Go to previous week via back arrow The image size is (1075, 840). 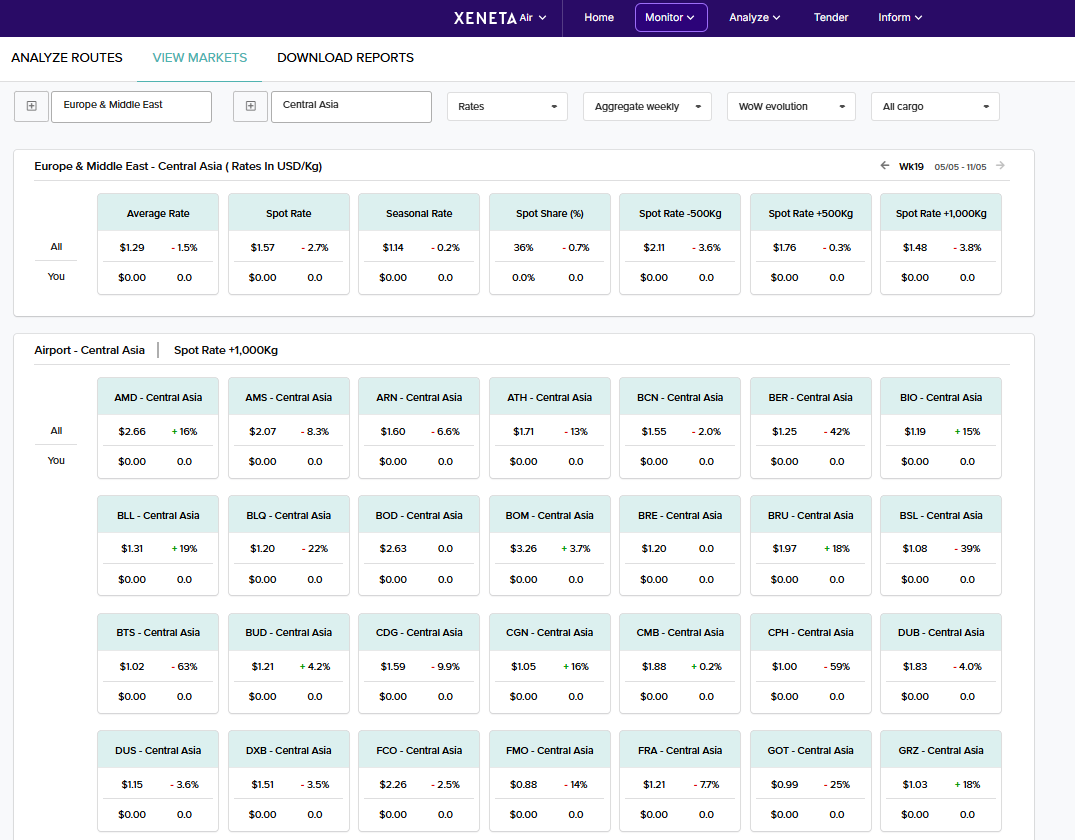883,166
